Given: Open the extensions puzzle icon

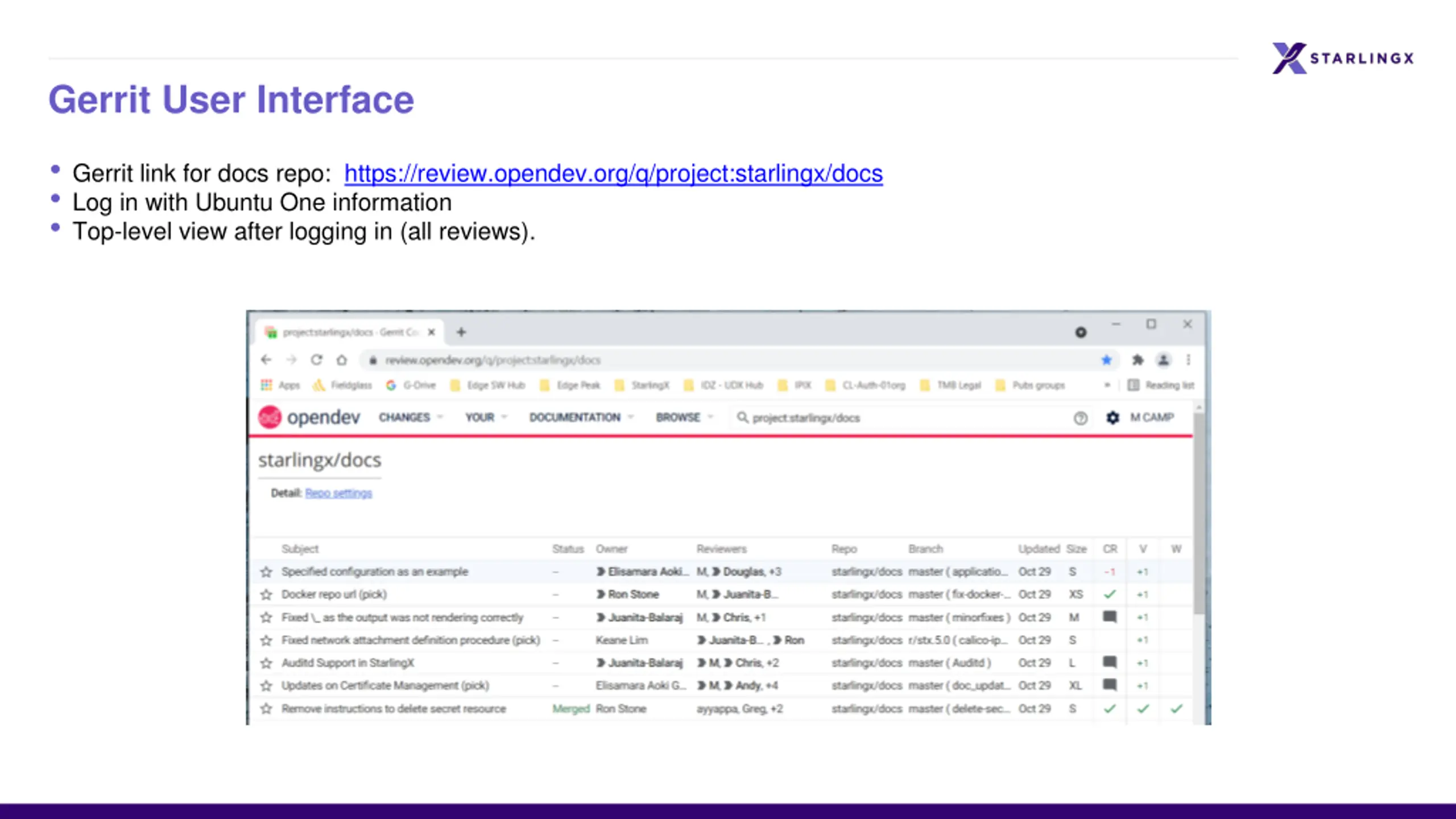Looking at the screenshot, I should pos(1137,360).
